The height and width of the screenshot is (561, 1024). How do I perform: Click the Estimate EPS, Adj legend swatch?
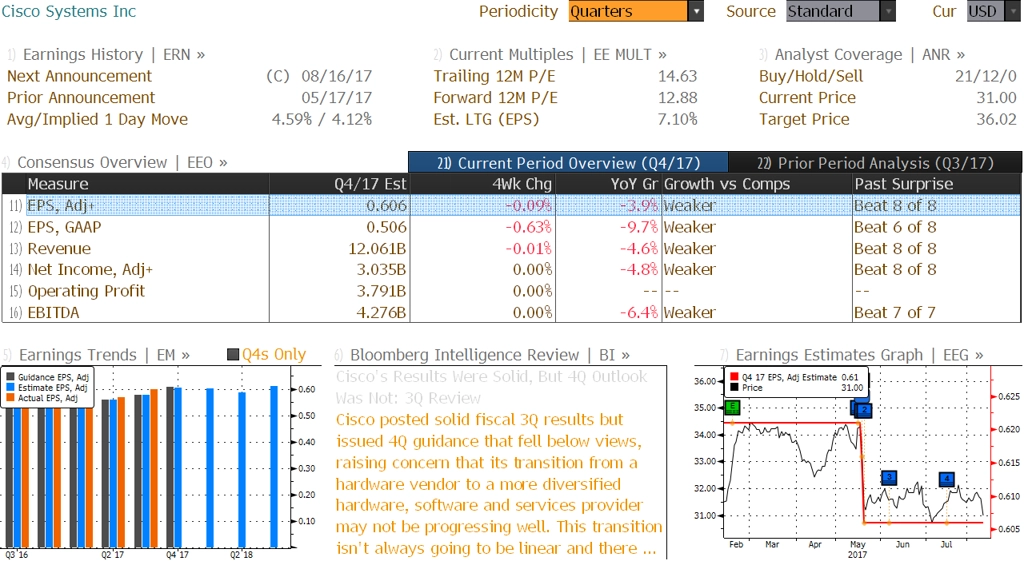point(10,387)
